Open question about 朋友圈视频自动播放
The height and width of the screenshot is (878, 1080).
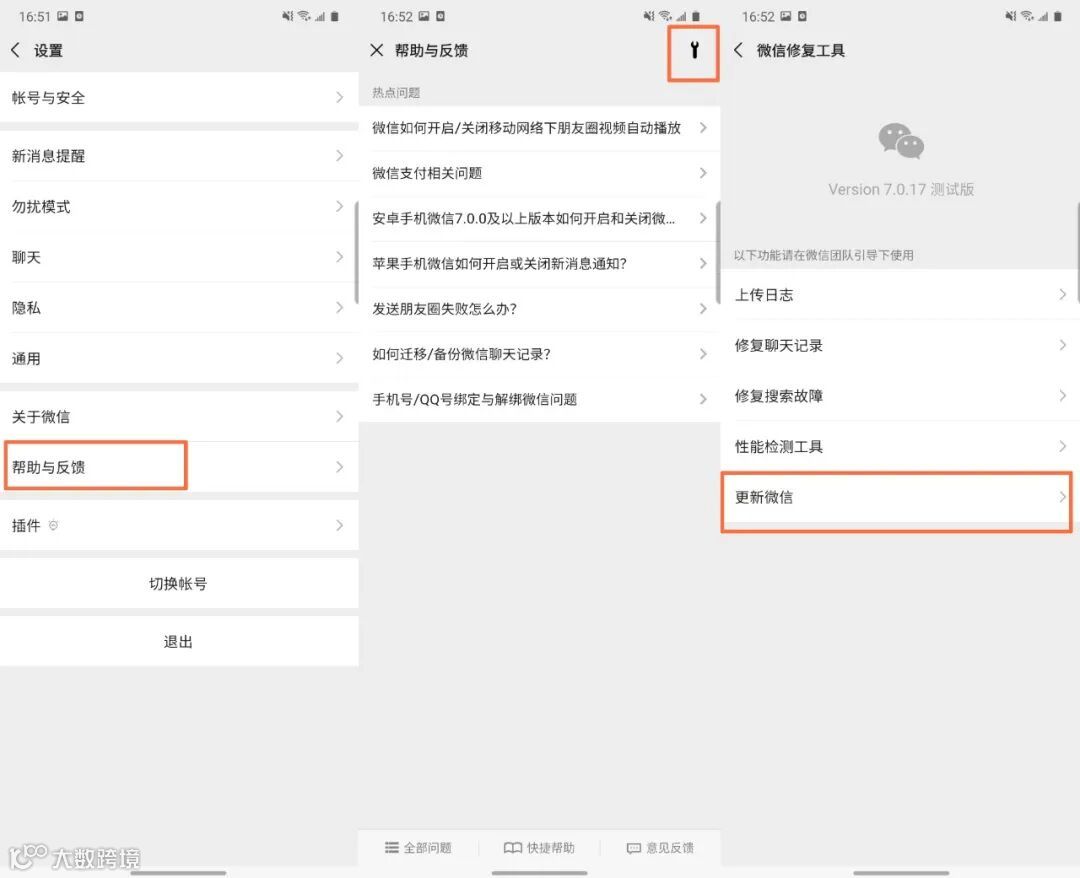click(539, 127)
